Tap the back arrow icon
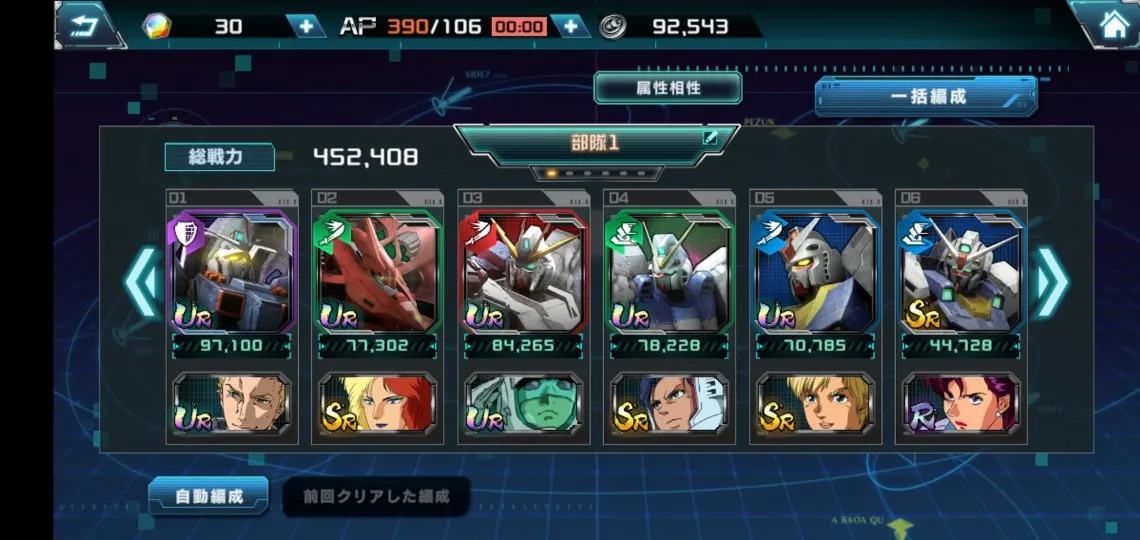This screenshot has height=540, width=1140. tap(88, 26)
